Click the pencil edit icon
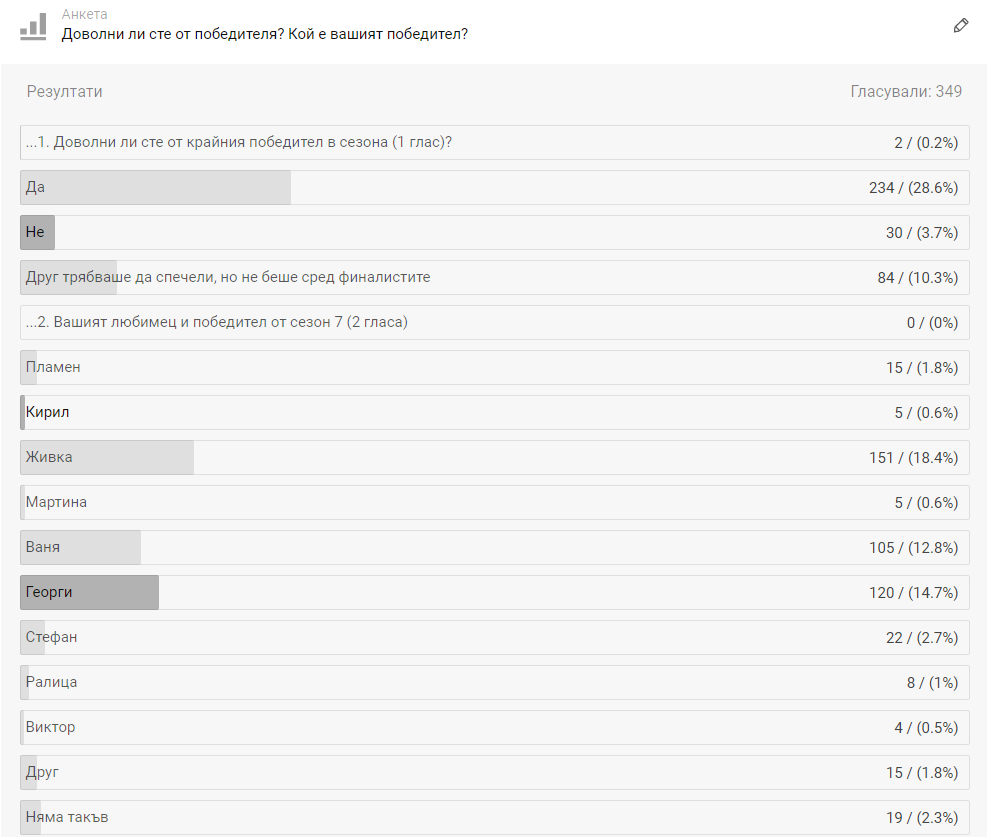 pyautogui.click(x=961, y=26)
